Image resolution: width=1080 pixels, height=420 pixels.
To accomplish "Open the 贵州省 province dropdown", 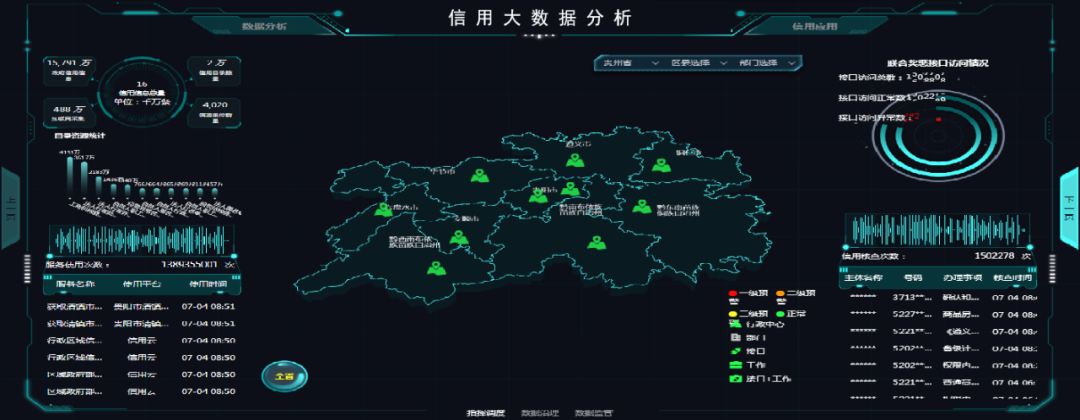I will (631, 63).
